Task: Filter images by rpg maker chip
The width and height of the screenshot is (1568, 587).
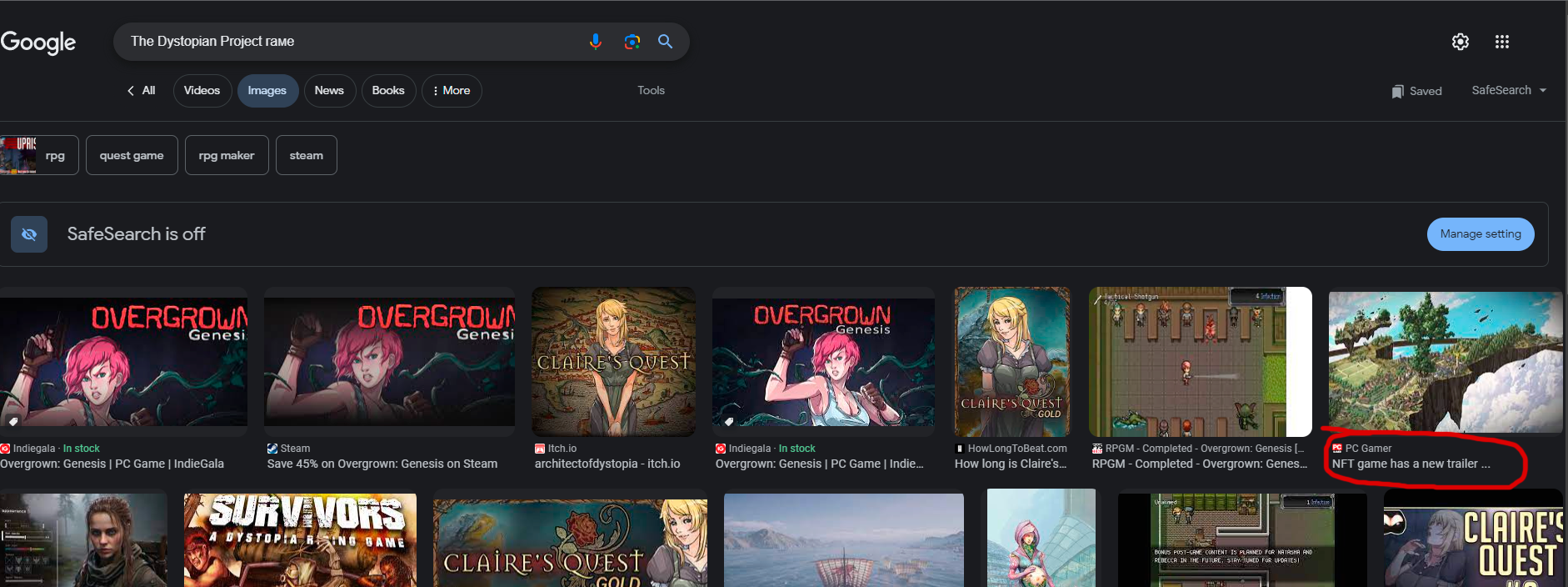Action: (x=227, y=155)
